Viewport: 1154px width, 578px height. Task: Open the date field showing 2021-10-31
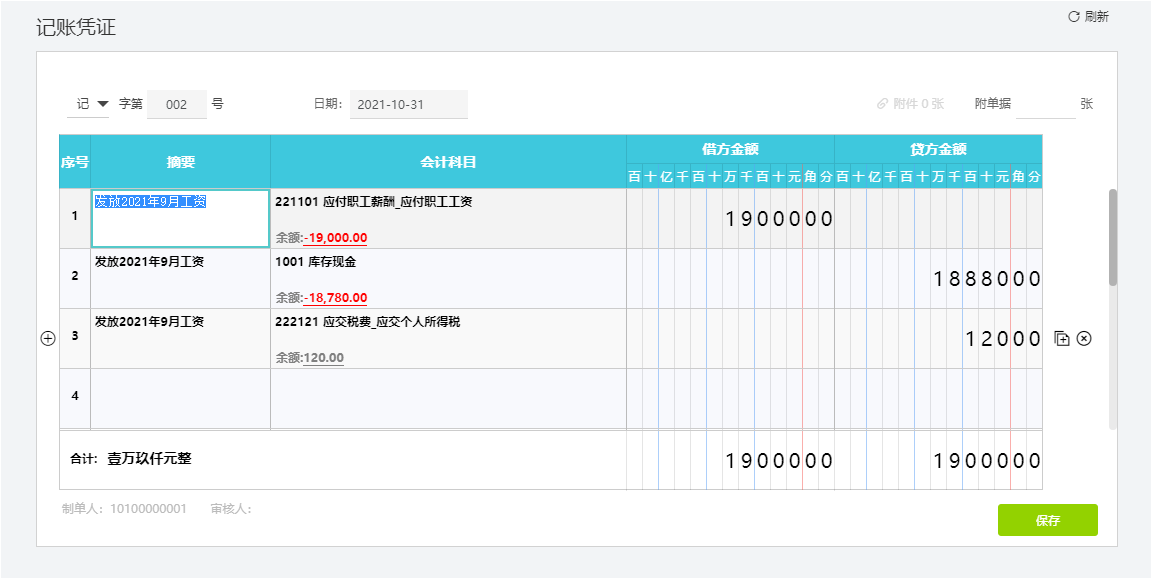click(408, 104)
